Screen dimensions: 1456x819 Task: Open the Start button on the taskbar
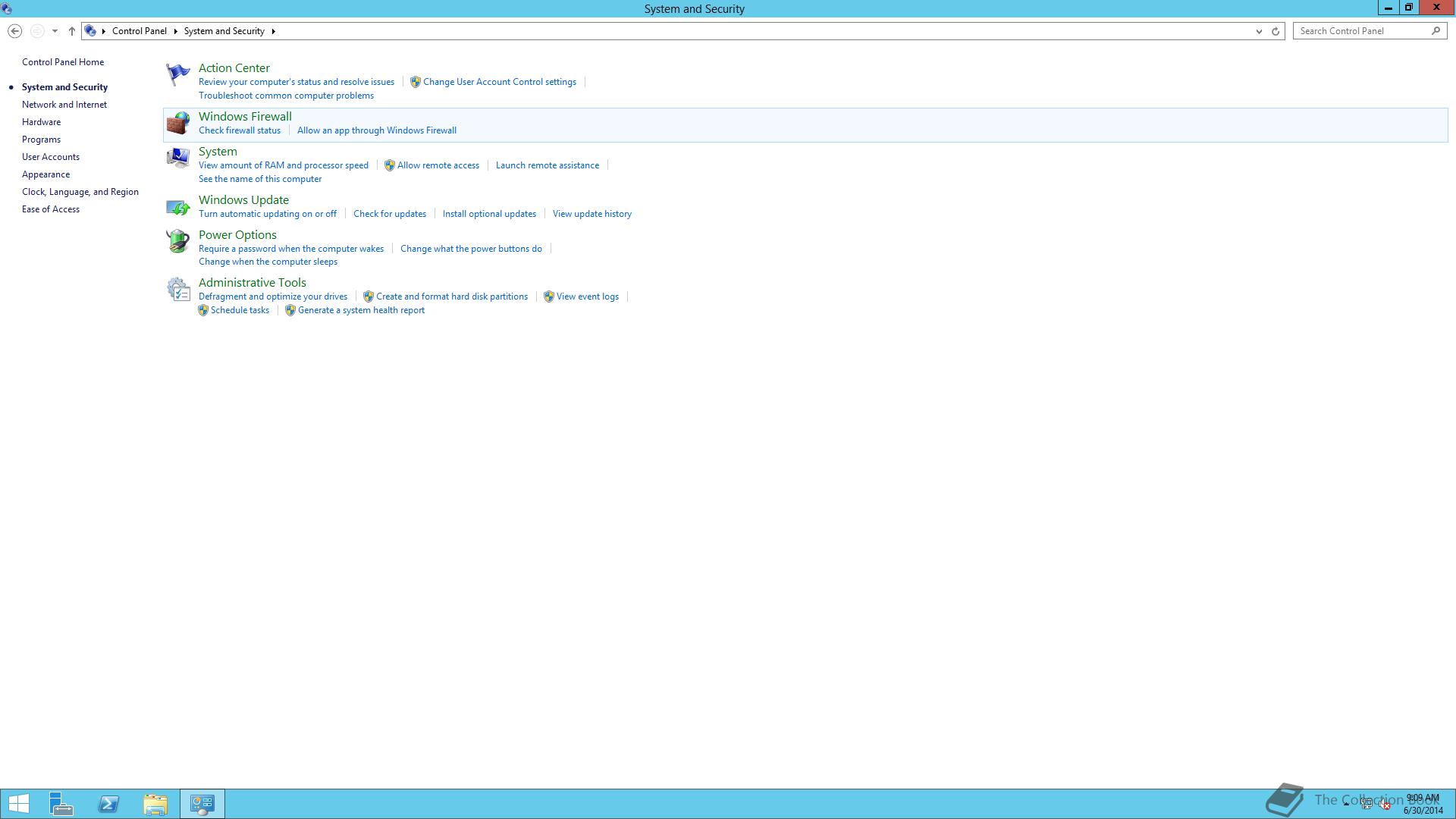18,804
